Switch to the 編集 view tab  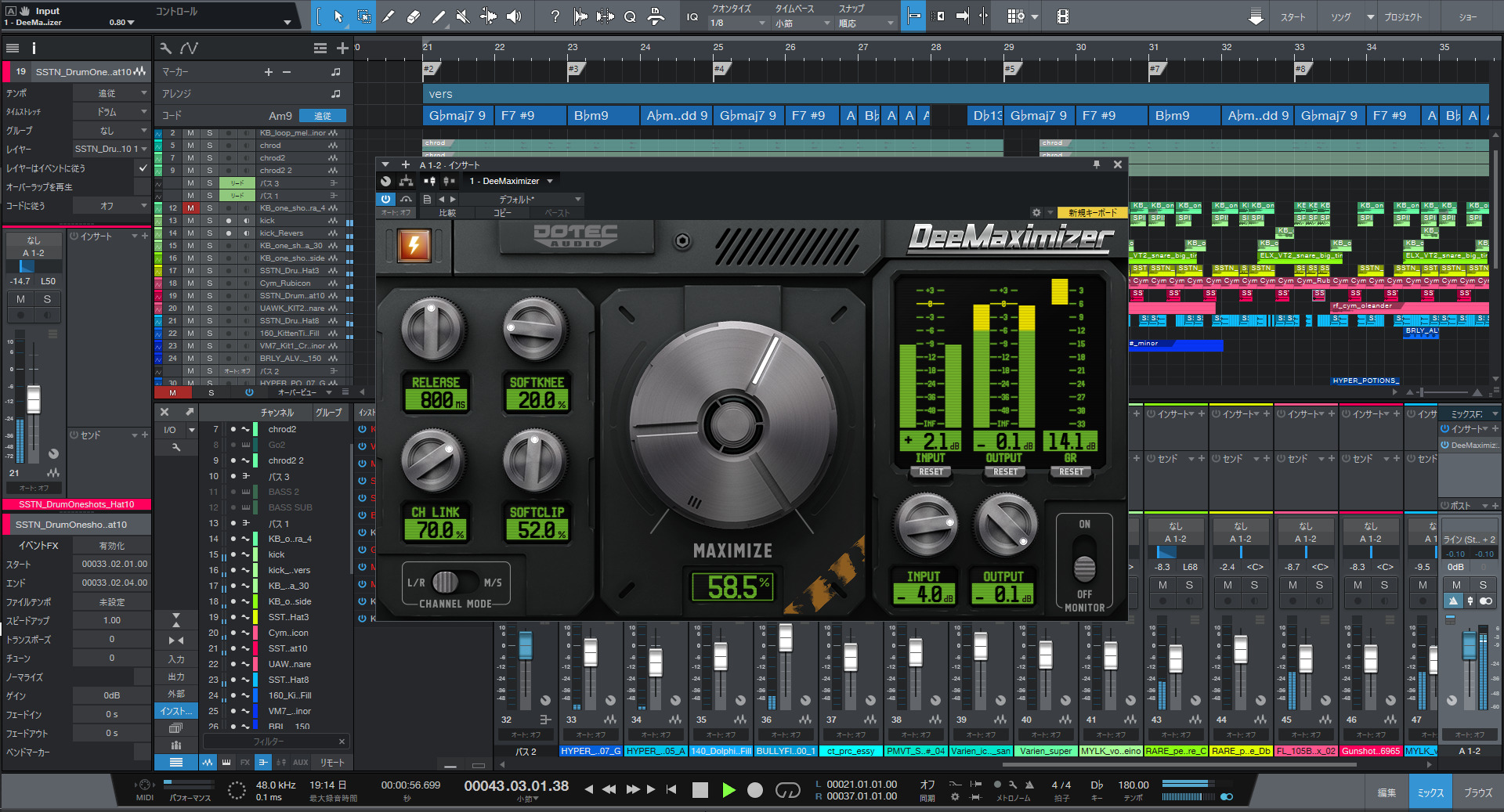coord(1386,792)
